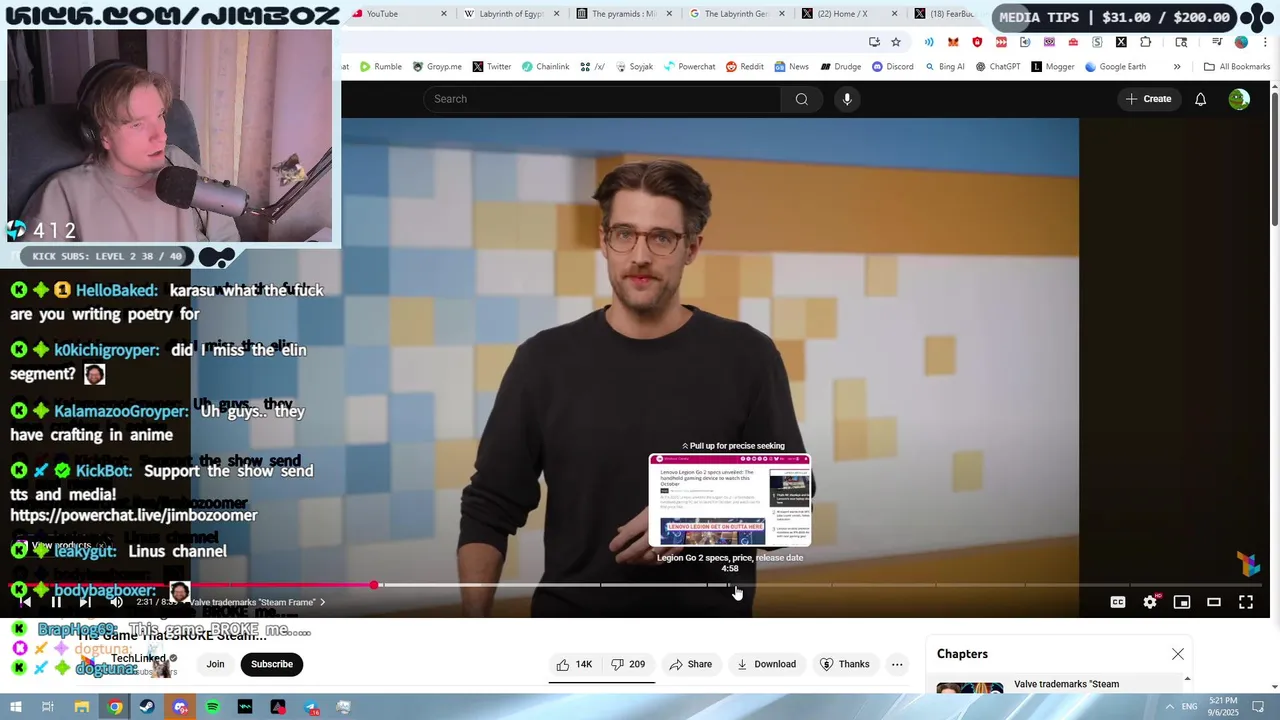Click the Download button
The width and height of the screenshot is (1280, 720).
pyautogui.click(x=766, y=664)
